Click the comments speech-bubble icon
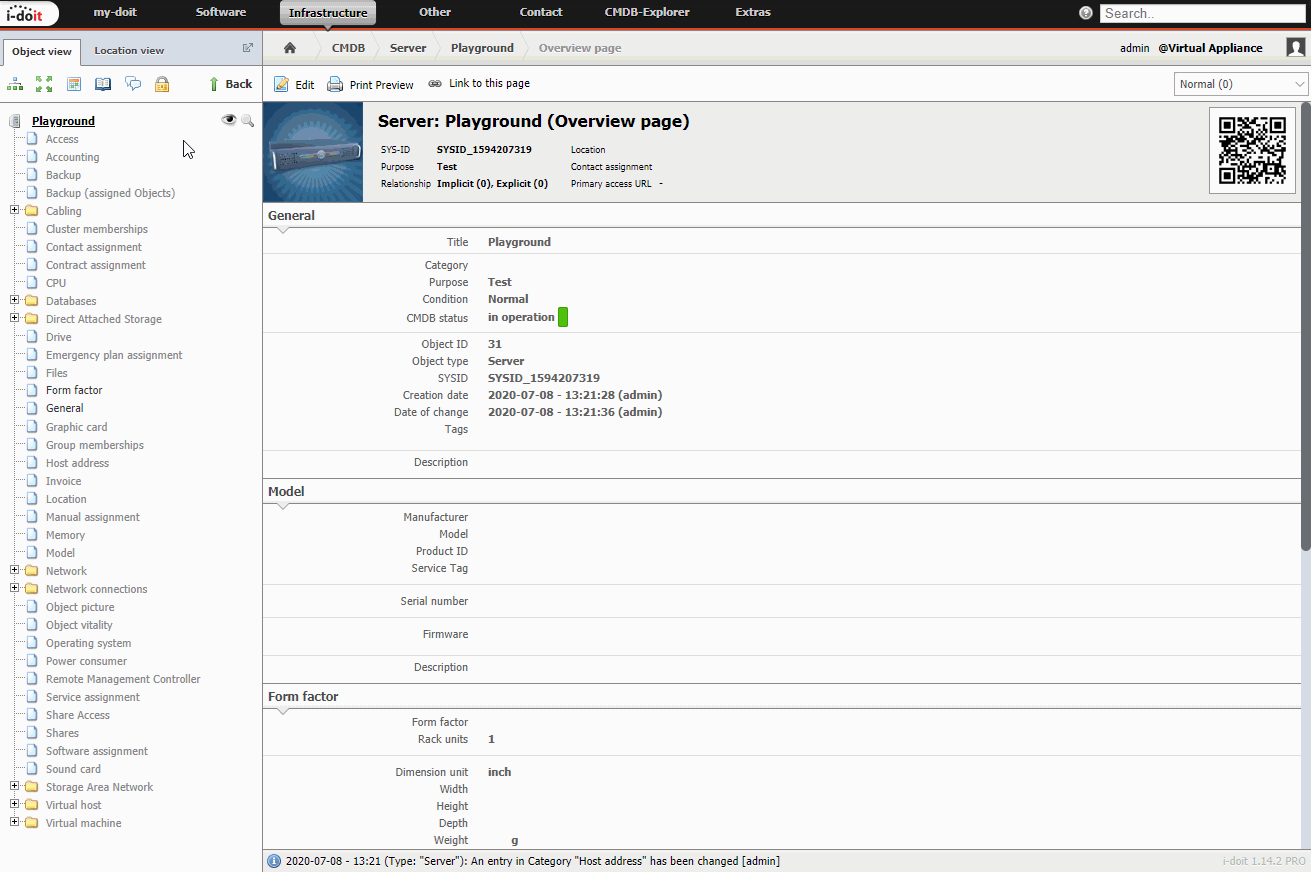The image size is (1311, 872). click(x=132, y=84)
